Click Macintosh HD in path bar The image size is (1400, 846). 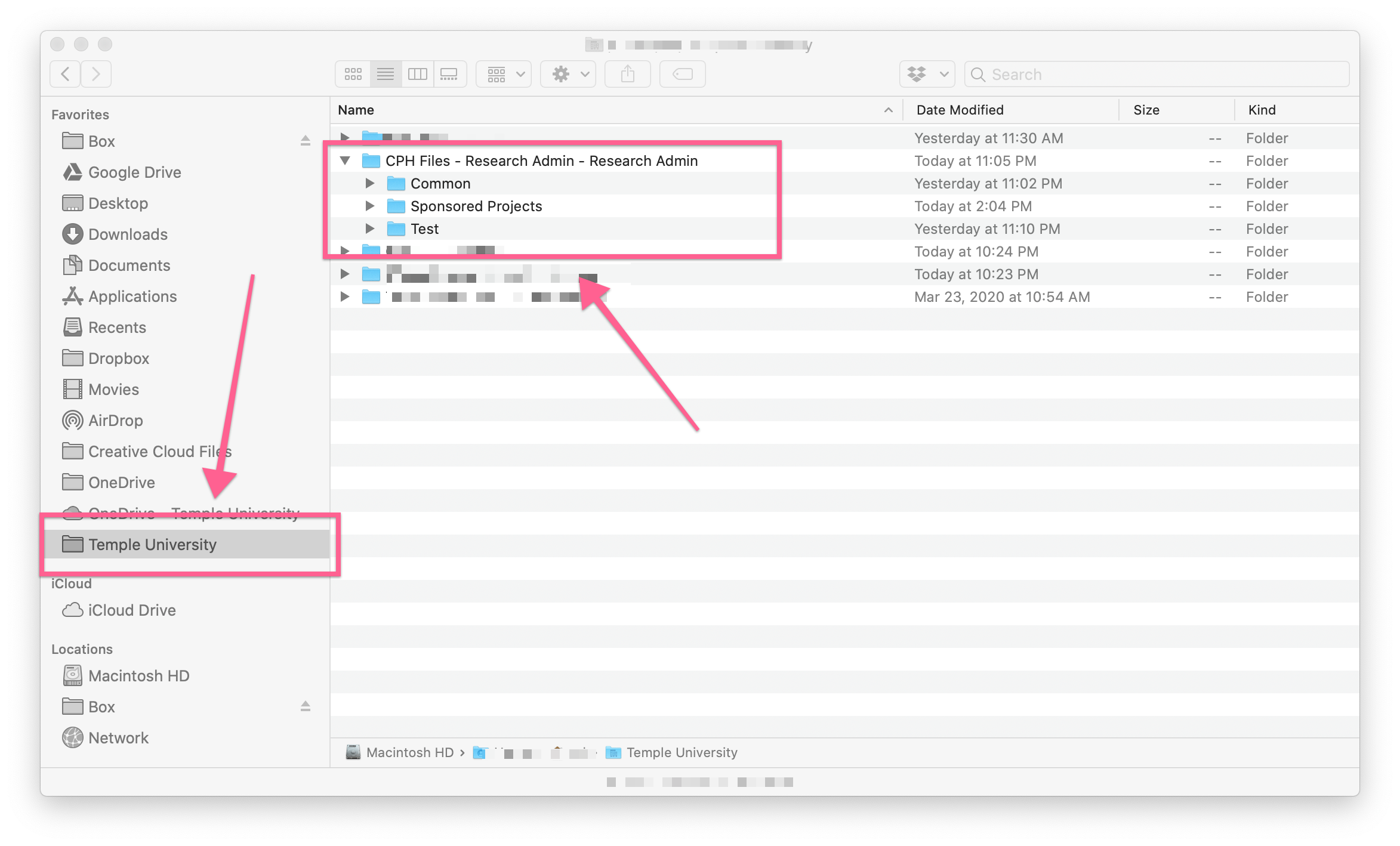(x=400, y=752)
